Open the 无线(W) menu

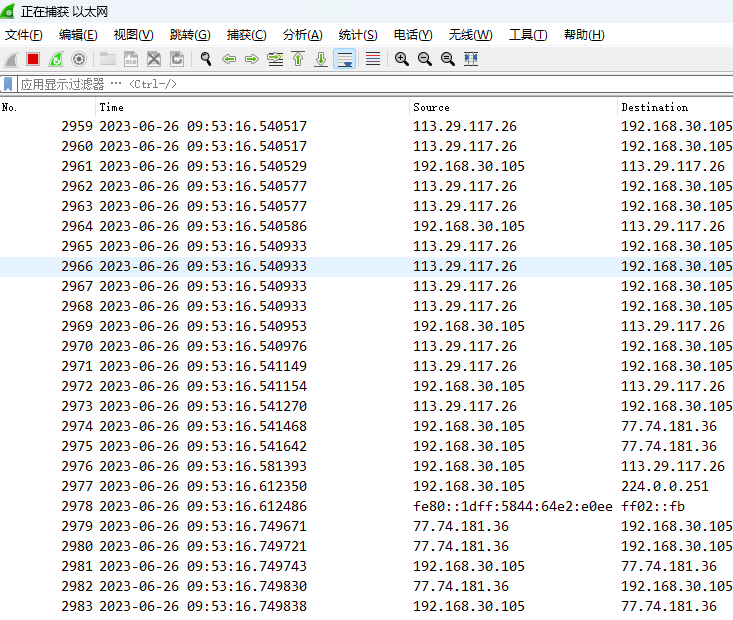coord(470,35)
